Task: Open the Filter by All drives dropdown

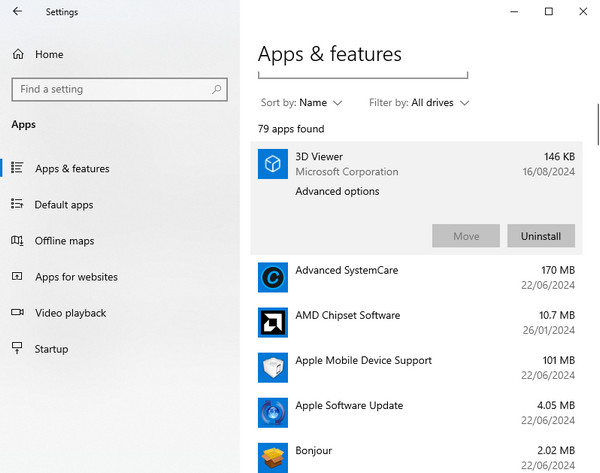Action: point(419,103)
